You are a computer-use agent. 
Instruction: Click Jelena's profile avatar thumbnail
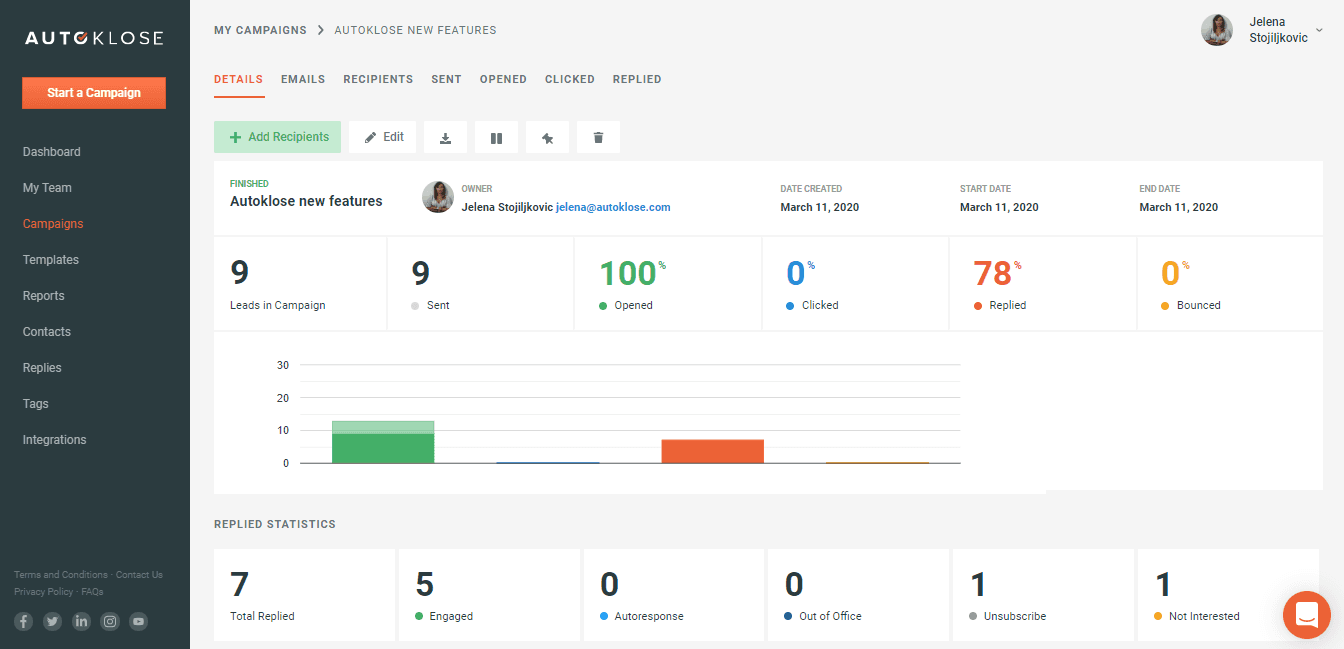pyautogui.click(x=1216, y=29)
